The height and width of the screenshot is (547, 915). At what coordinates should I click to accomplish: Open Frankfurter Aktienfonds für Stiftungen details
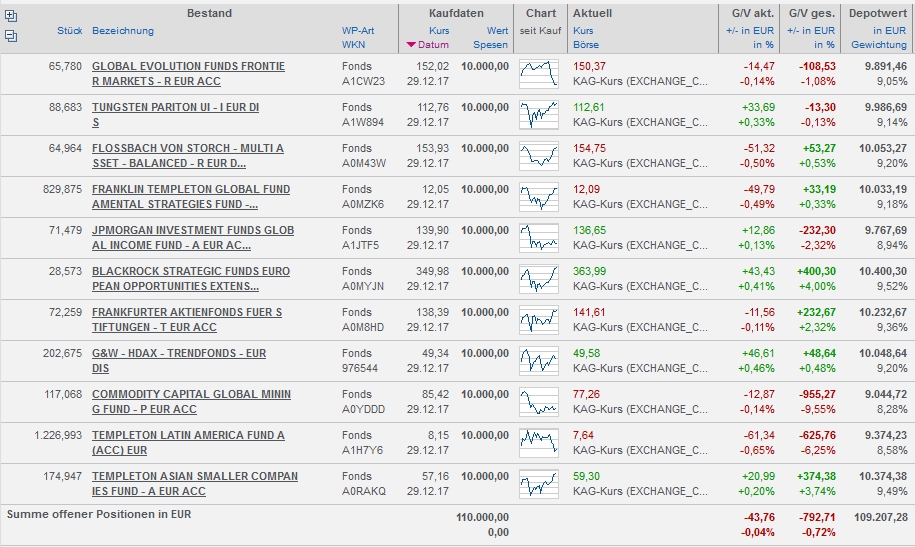click(187, 319)
